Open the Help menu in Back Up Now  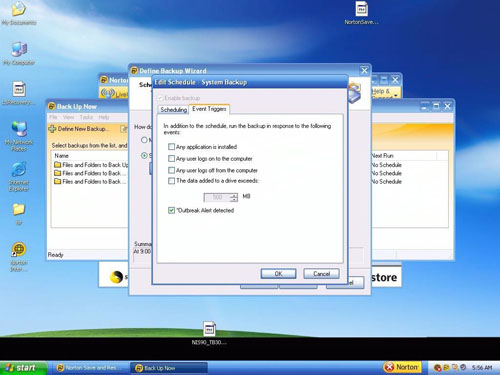point(104,117)
